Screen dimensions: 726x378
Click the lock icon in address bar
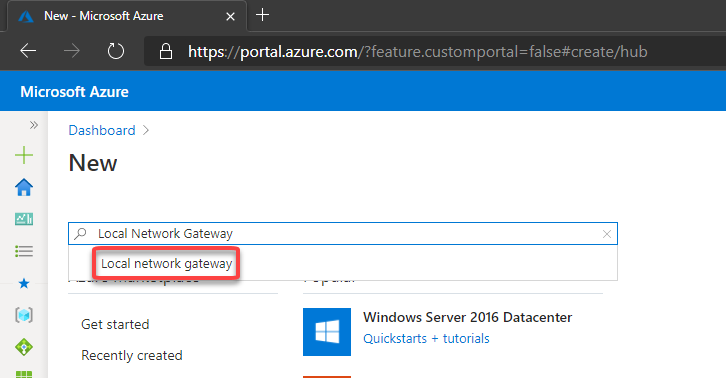click(x=166, y=51)
